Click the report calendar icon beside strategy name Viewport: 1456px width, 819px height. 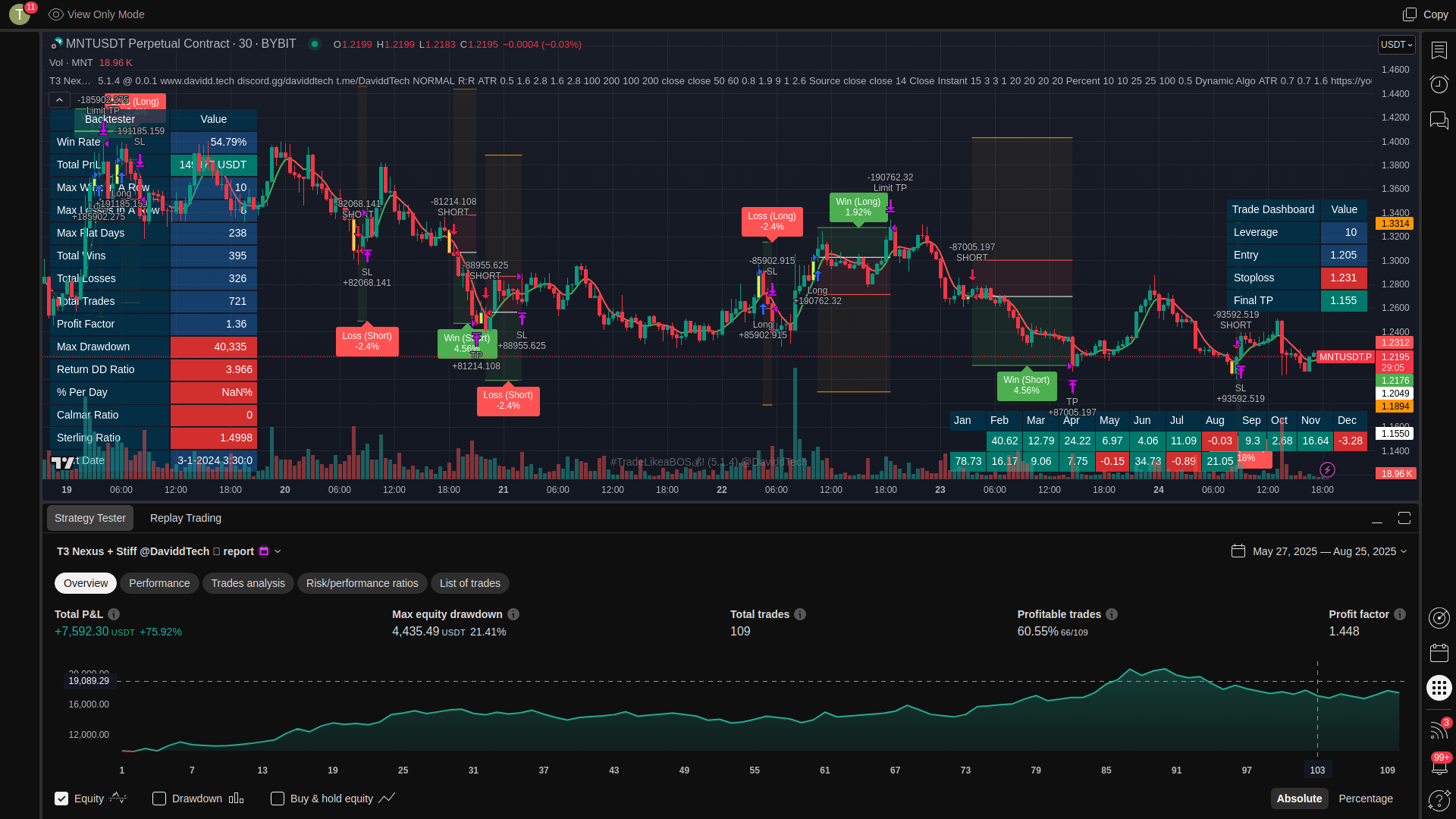264,551
